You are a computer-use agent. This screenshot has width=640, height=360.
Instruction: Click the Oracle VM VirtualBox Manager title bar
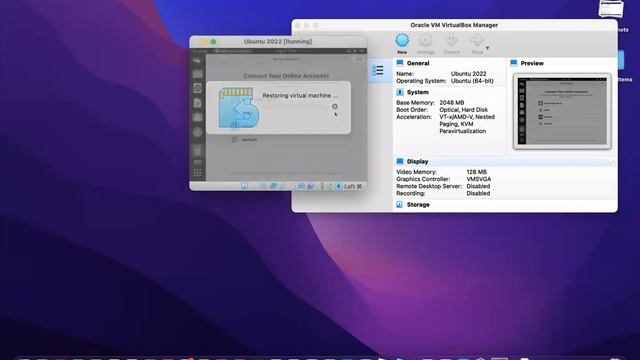(454, 25)
